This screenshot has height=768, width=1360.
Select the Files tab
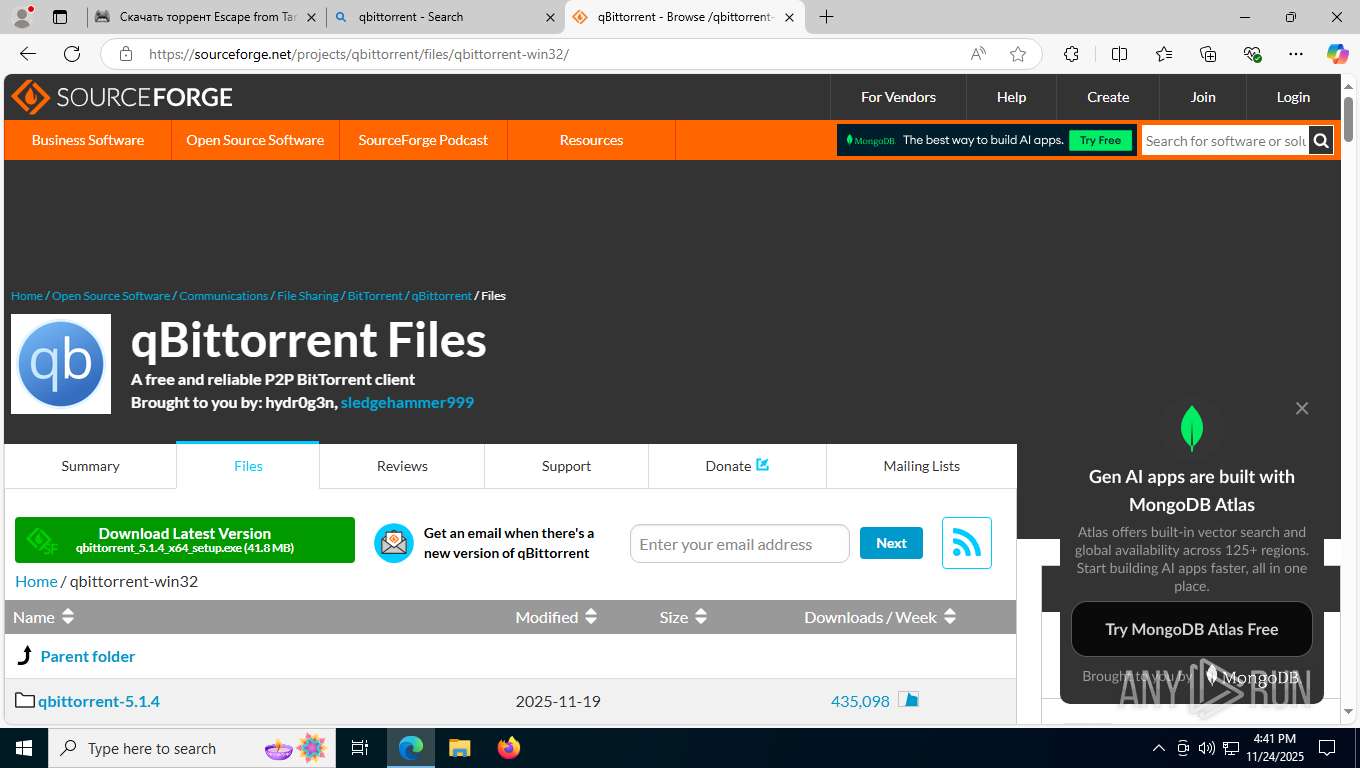coord(248,466)
